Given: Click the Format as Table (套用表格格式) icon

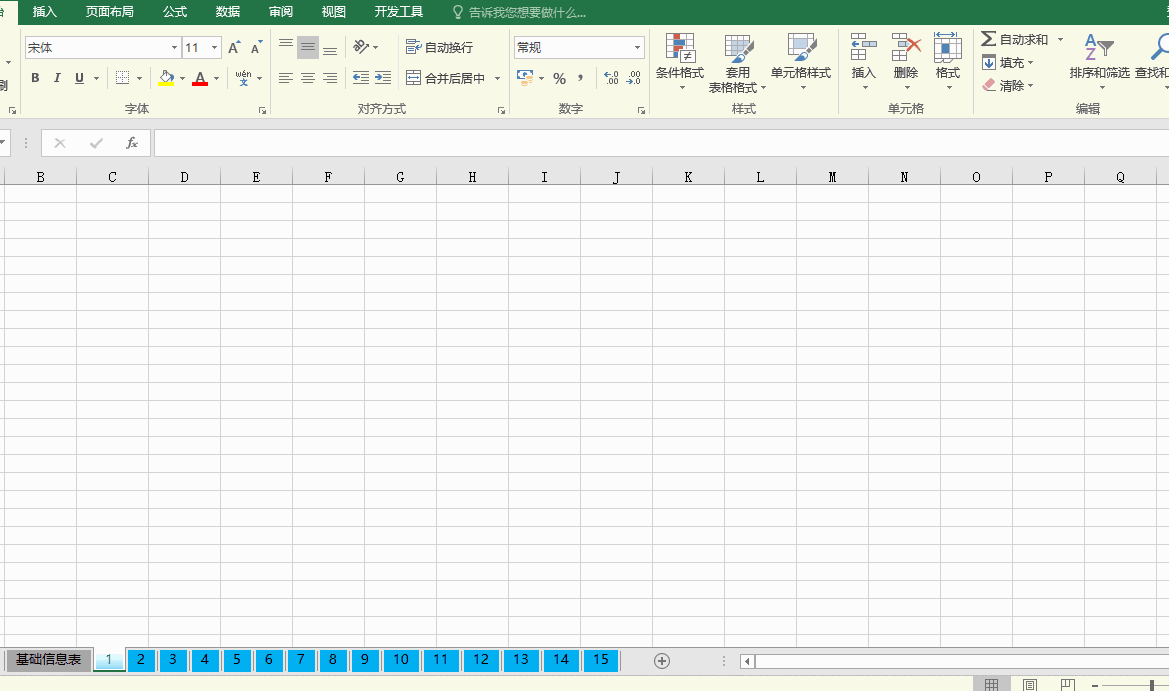Looking at the screenshot, I should click(x=738, y=48).
